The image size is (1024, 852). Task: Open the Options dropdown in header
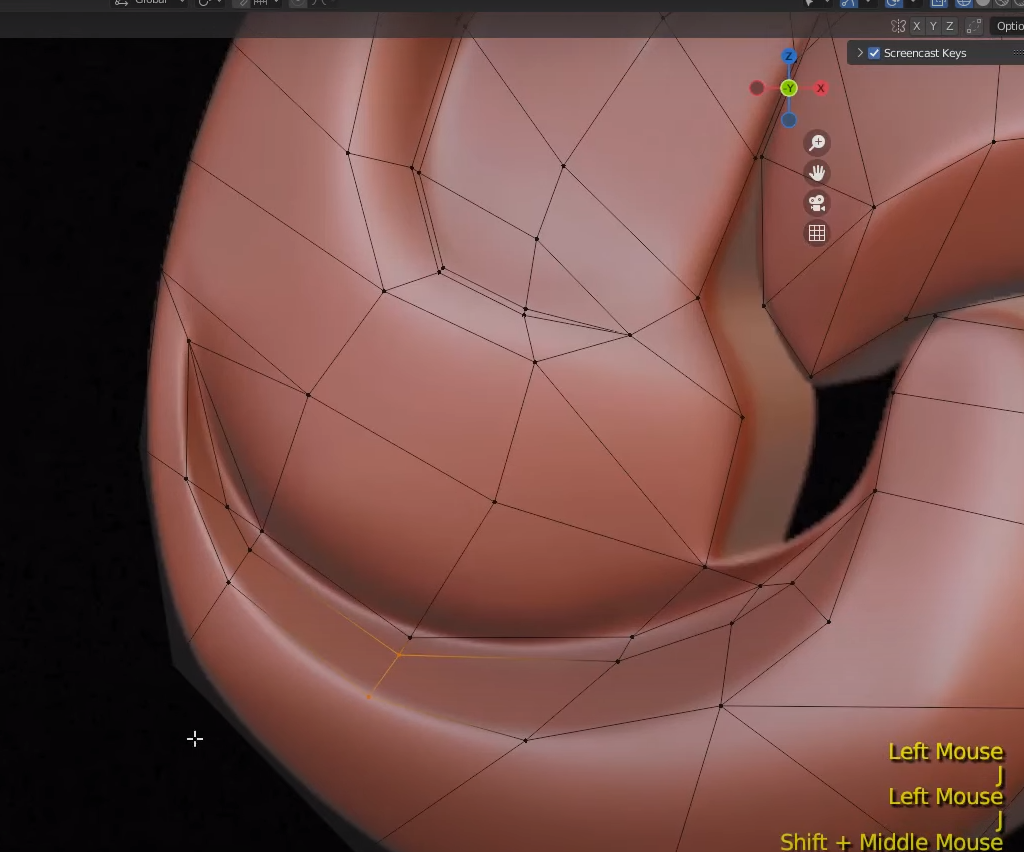coord(1008,26)
